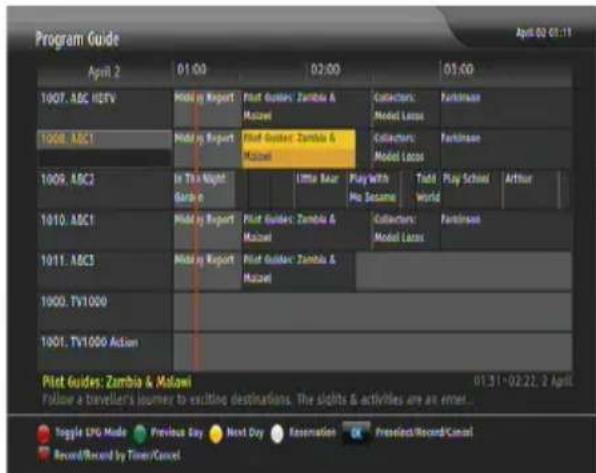596x473 pixels.
Task: Click highlighted yellow Pilot Guides: Zambia & Malawi cell
Action: tap(299, 148)
